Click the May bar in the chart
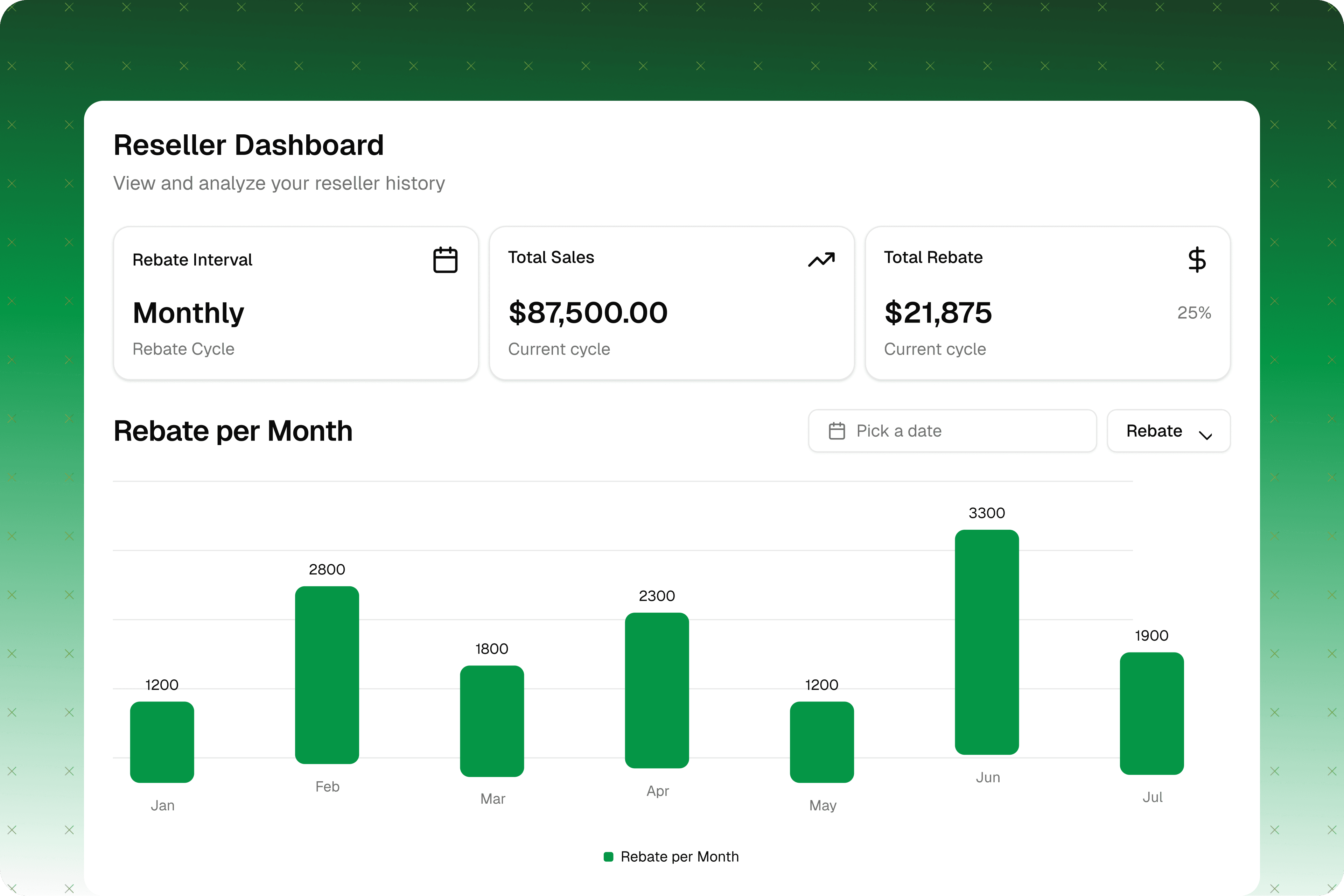 pos(821,742)
